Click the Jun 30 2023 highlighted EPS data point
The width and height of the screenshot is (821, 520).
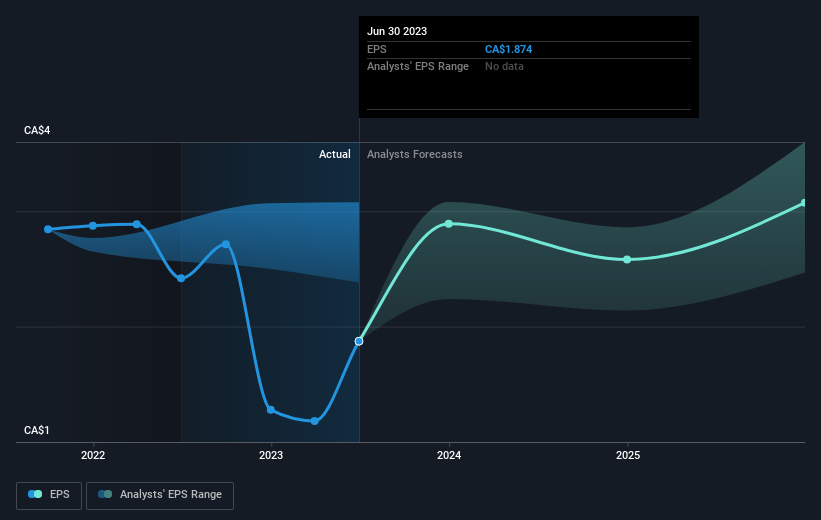359,341
